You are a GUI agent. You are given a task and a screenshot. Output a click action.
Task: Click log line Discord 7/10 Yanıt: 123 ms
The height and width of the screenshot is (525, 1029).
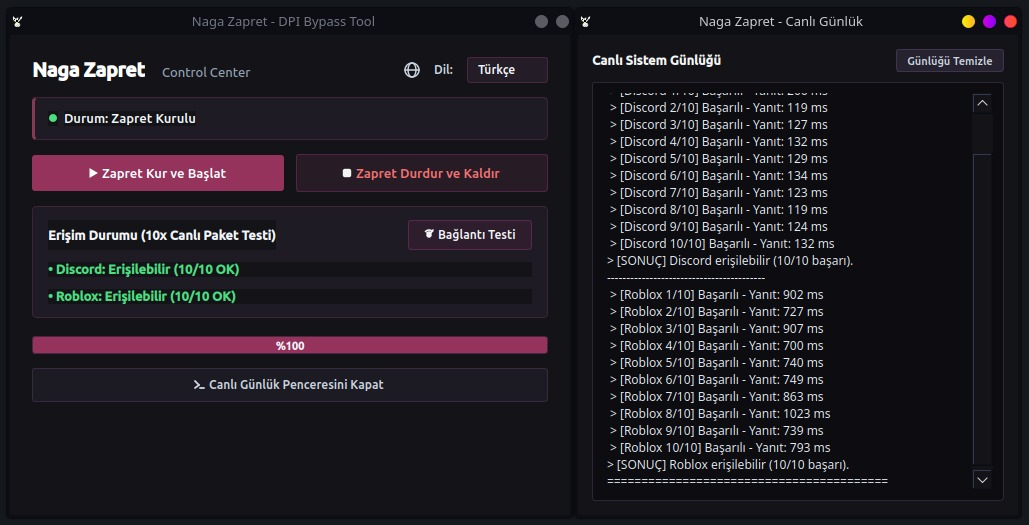coord(719,193)
